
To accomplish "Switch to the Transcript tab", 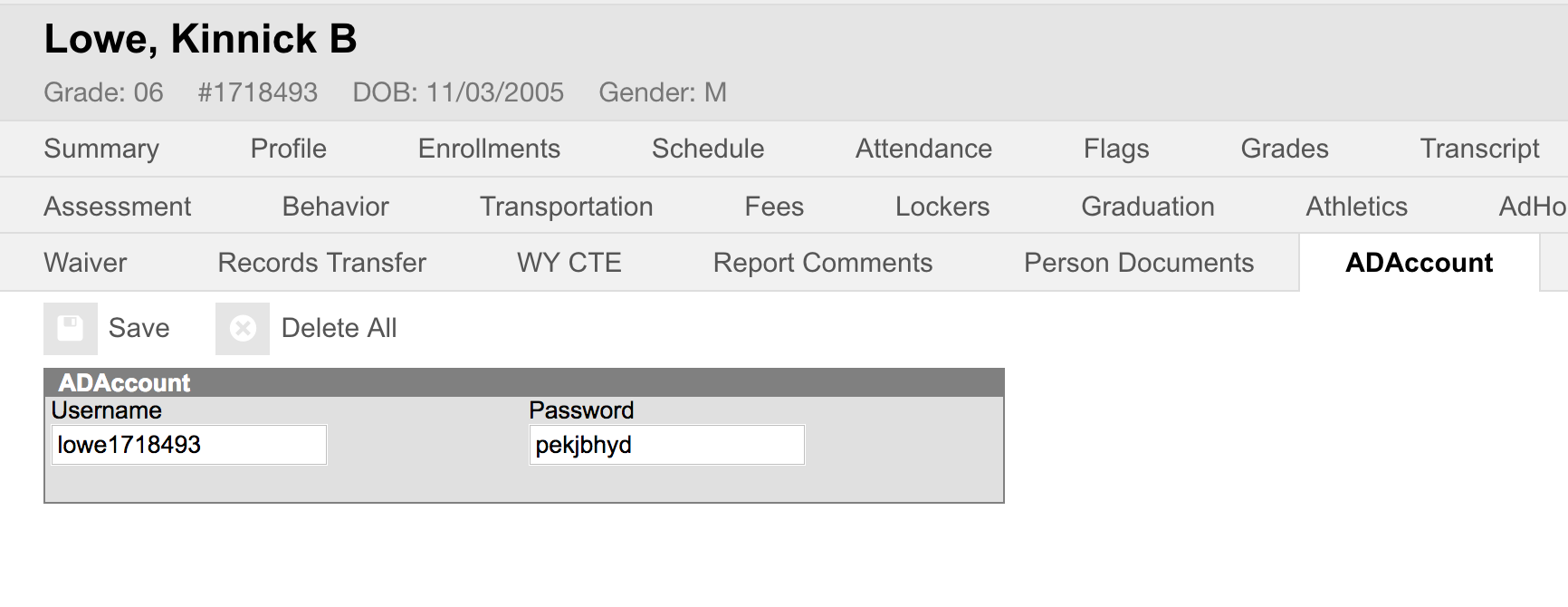I will [x=1479, y=149].
